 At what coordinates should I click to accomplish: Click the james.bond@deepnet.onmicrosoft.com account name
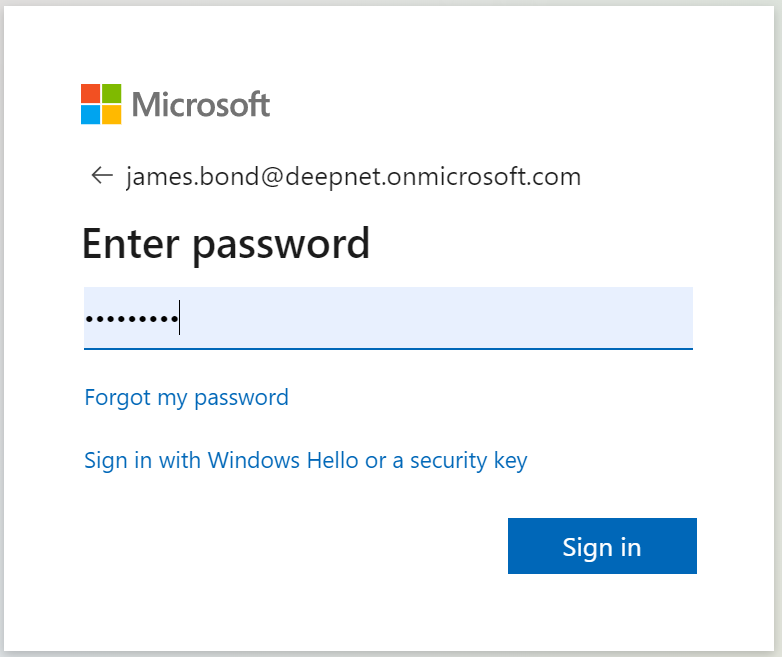point(353,177)
